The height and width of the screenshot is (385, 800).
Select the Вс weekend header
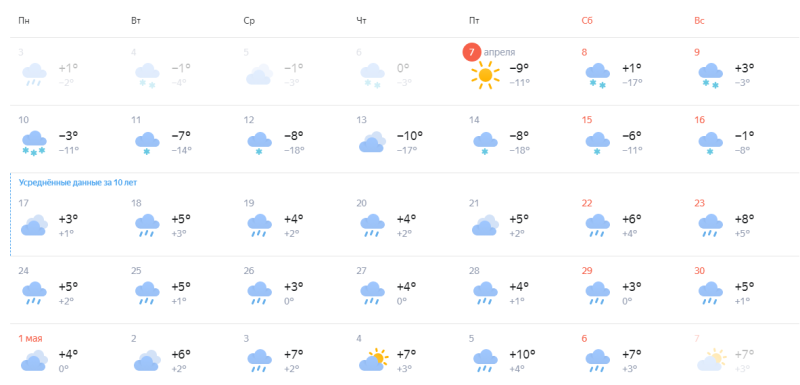tap(699, 21)
